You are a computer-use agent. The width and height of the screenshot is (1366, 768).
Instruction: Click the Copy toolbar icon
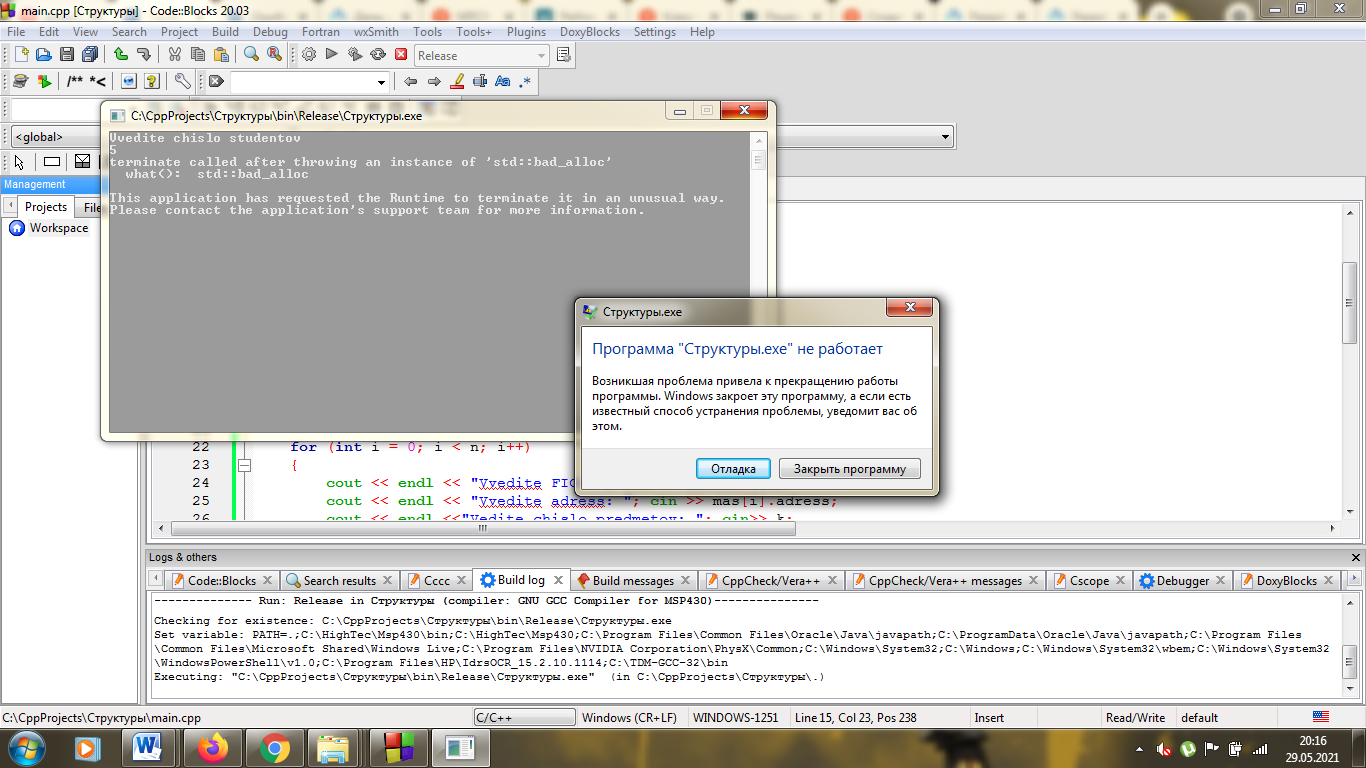(197, 55)
